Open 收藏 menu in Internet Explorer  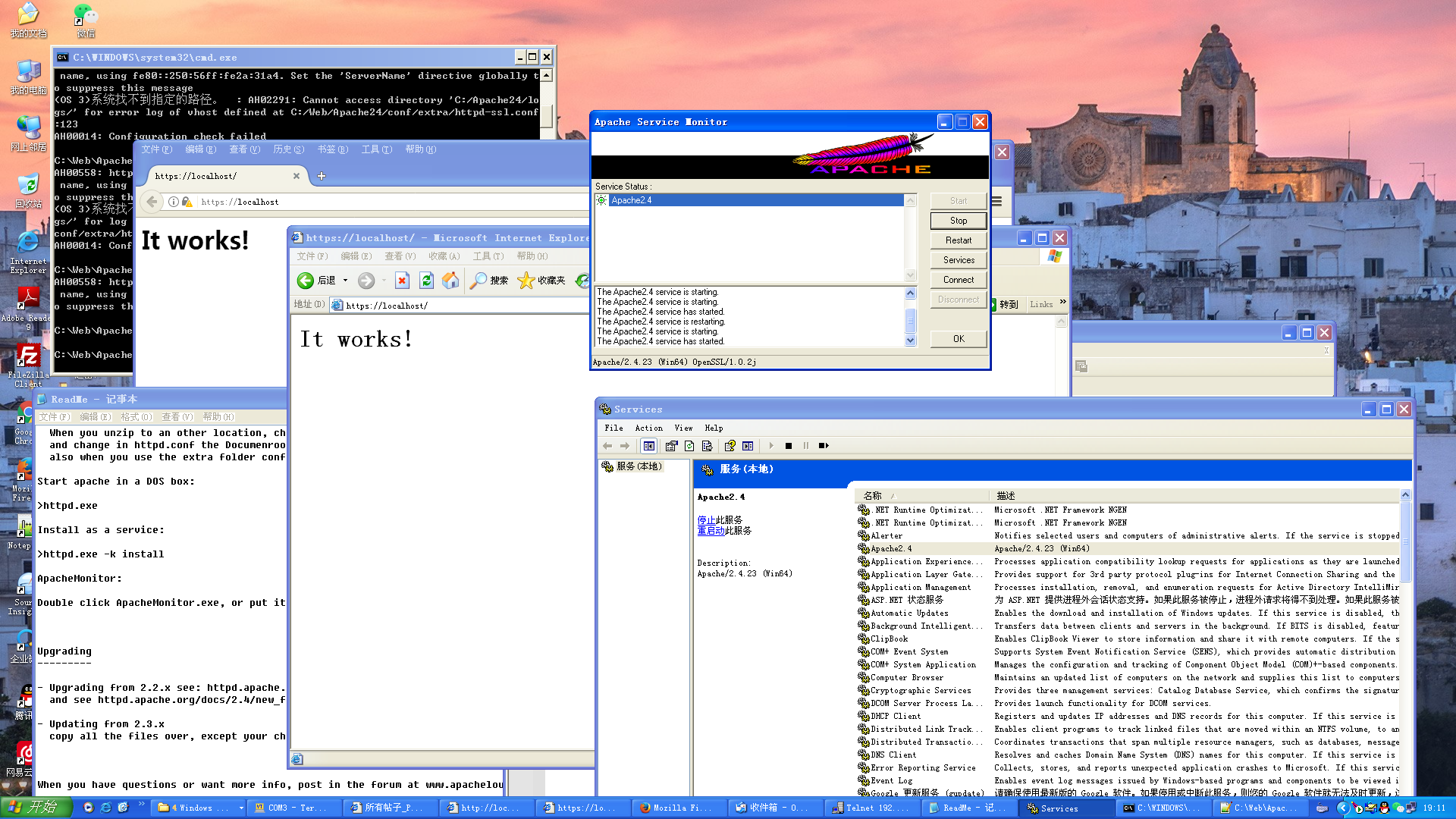click(444, 256)
